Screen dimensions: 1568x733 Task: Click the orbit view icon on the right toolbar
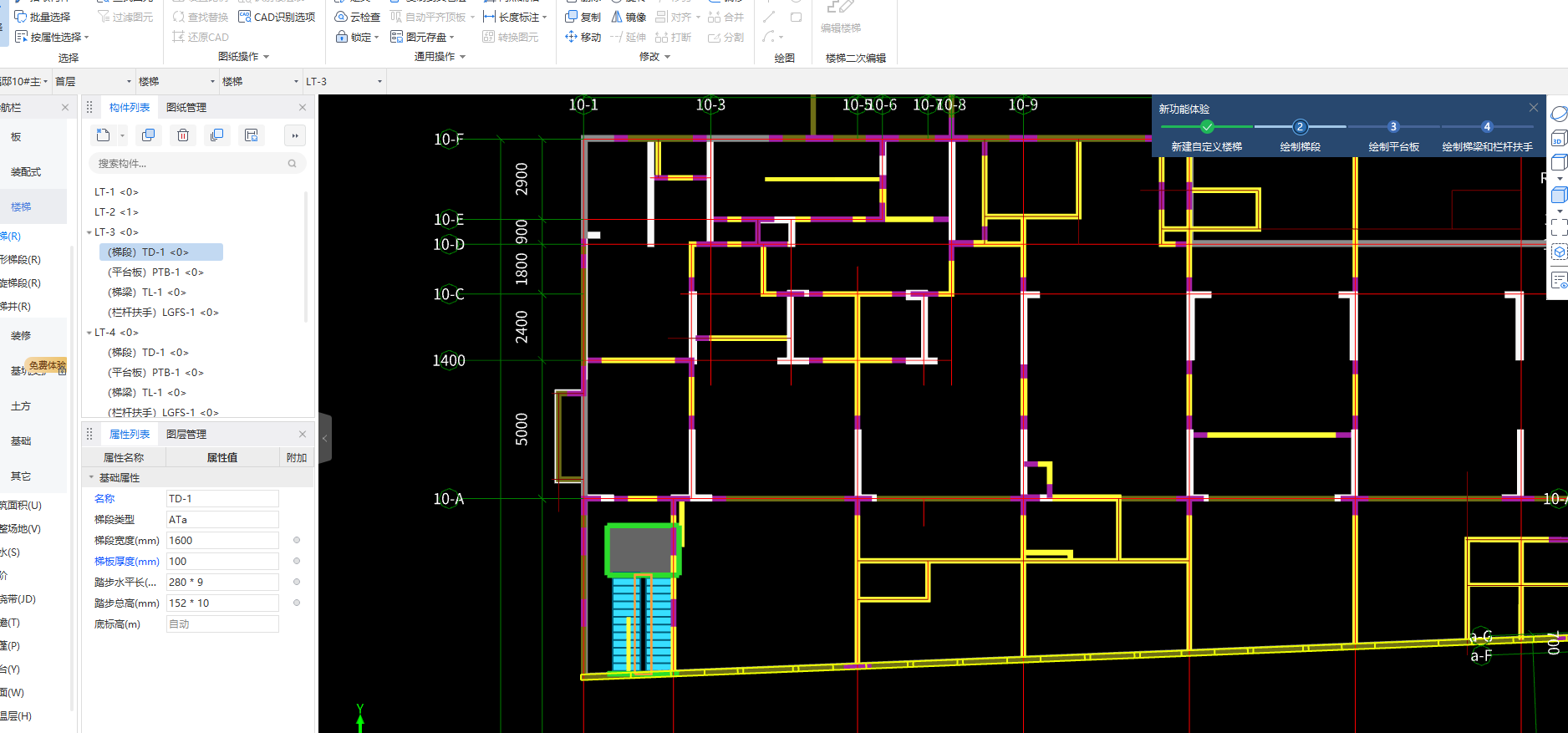point(1559,114)
